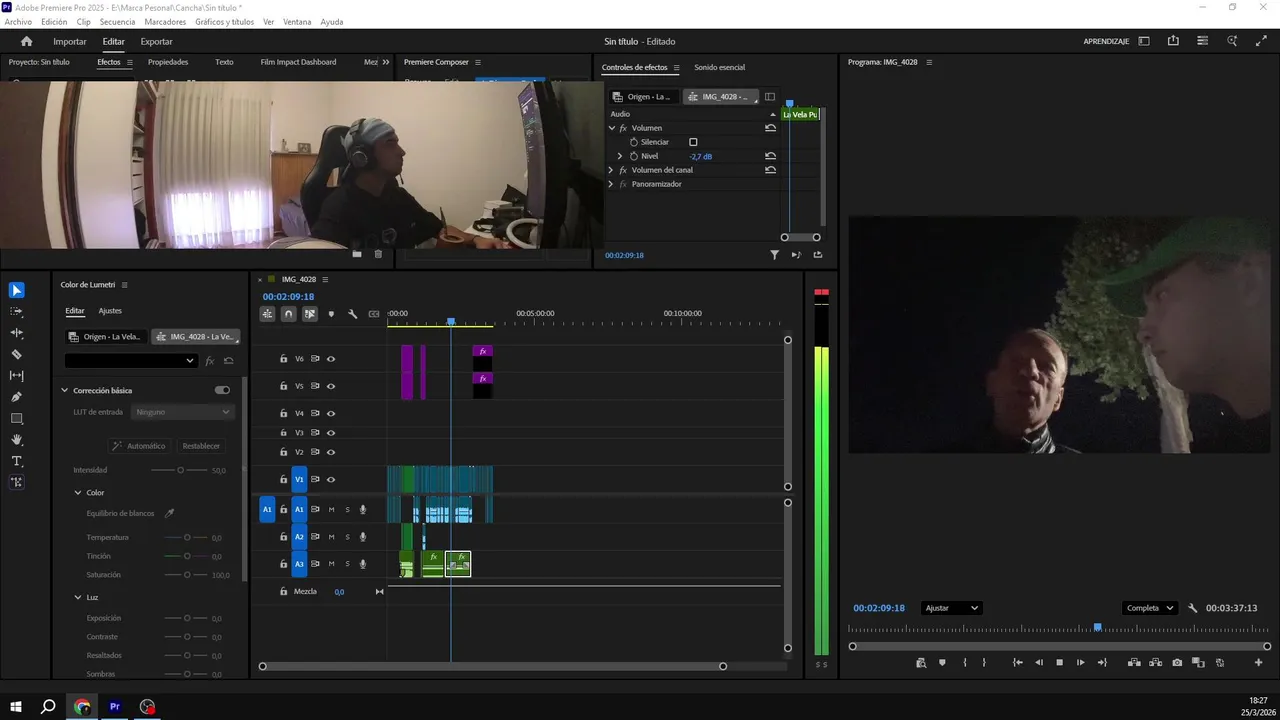Select the Type tool
This screenshot has height=720, width=1280.
(x=16, y=461)
